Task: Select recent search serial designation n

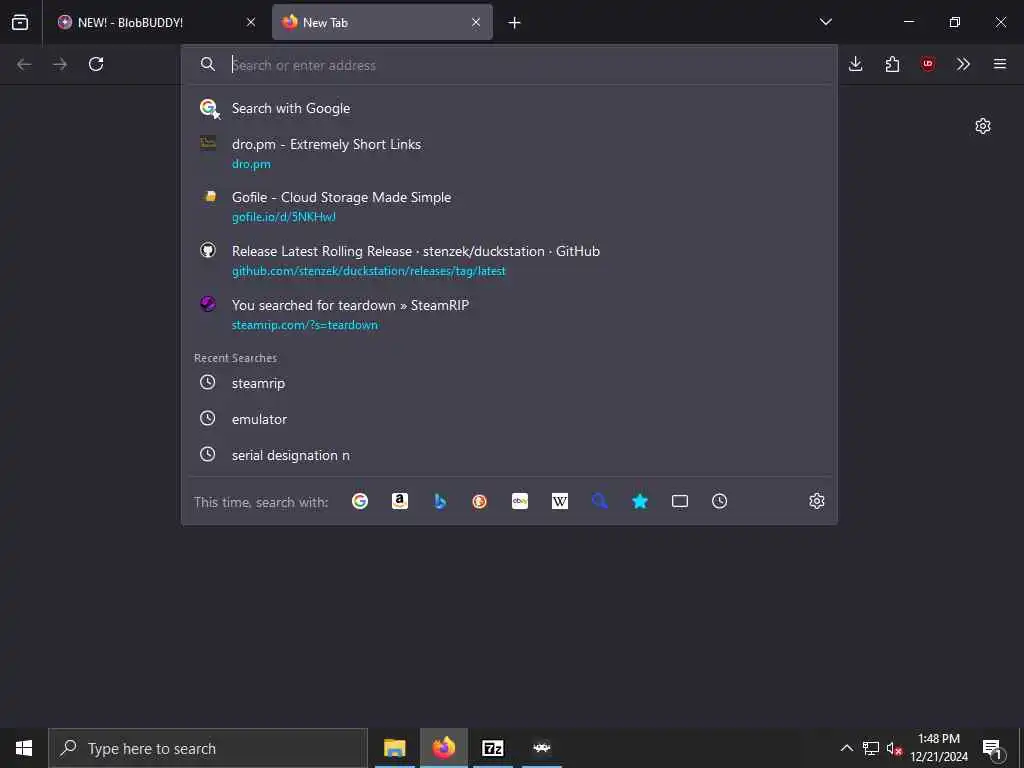Action: click(x=509, y=455)
